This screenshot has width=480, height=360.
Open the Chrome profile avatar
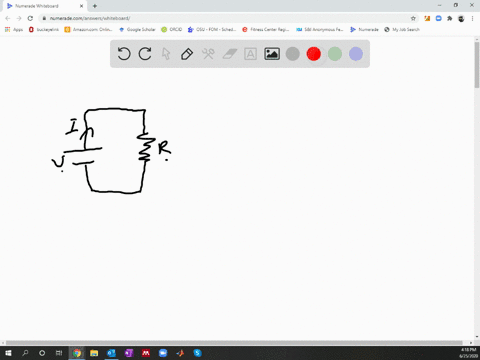461,19
